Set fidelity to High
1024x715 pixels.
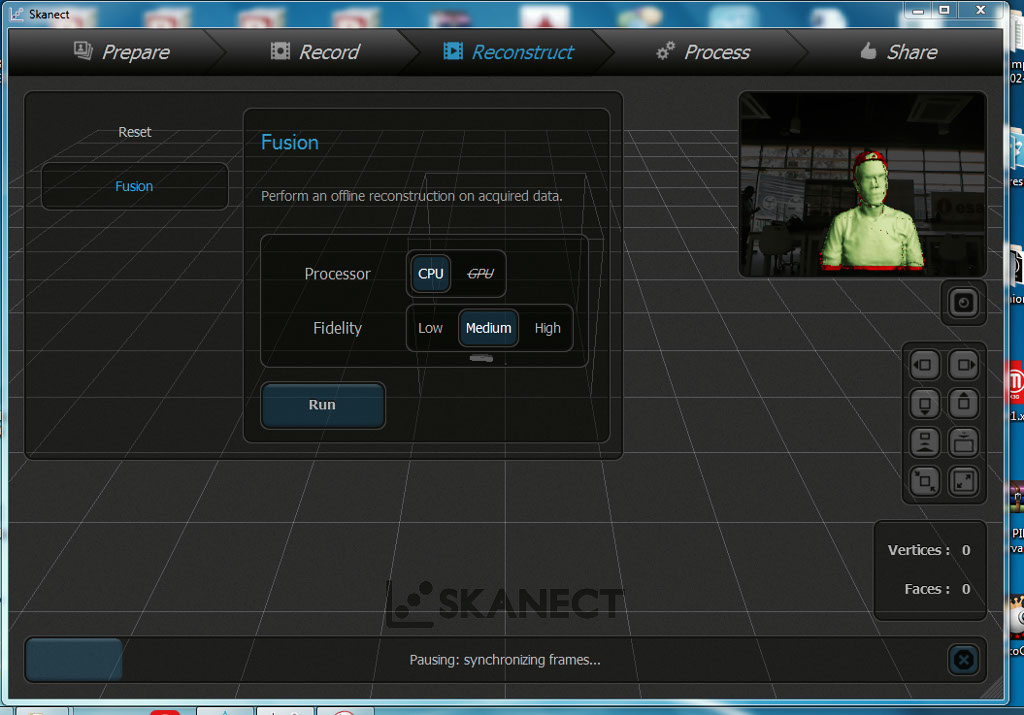[547, 328]
